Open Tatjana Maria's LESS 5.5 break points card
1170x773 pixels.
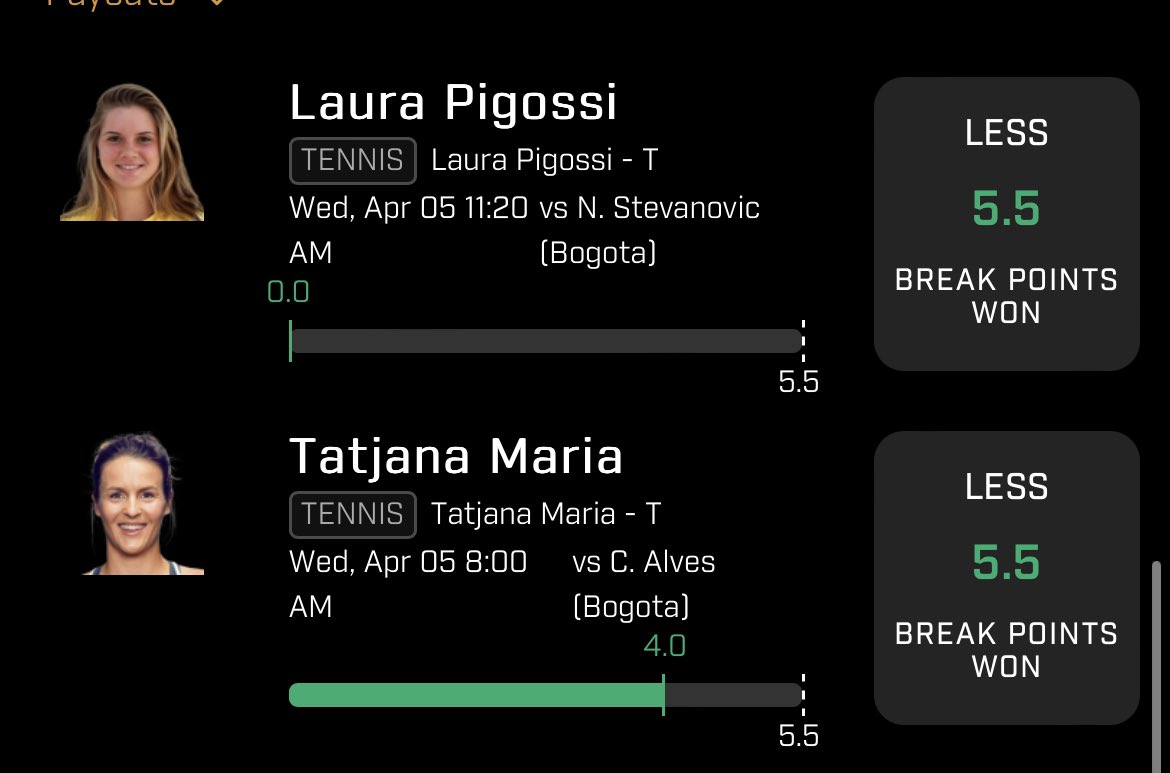1007,578
